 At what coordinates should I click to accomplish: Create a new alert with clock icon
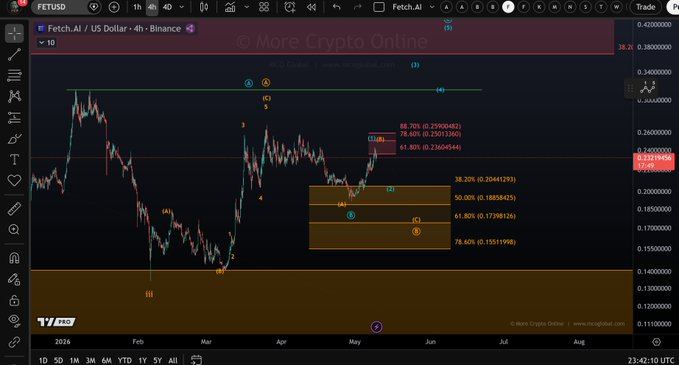(290, 7)
